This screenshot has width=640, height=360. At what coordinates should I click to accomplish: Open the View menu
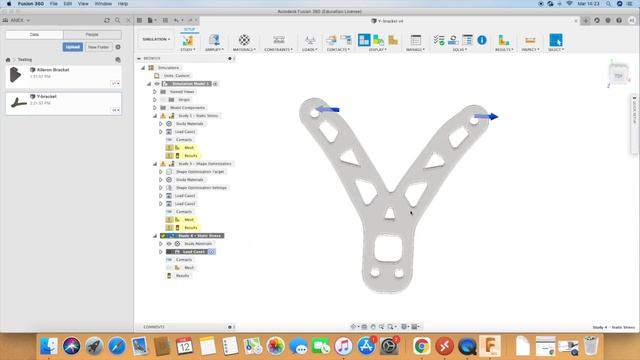pos(83,4)
